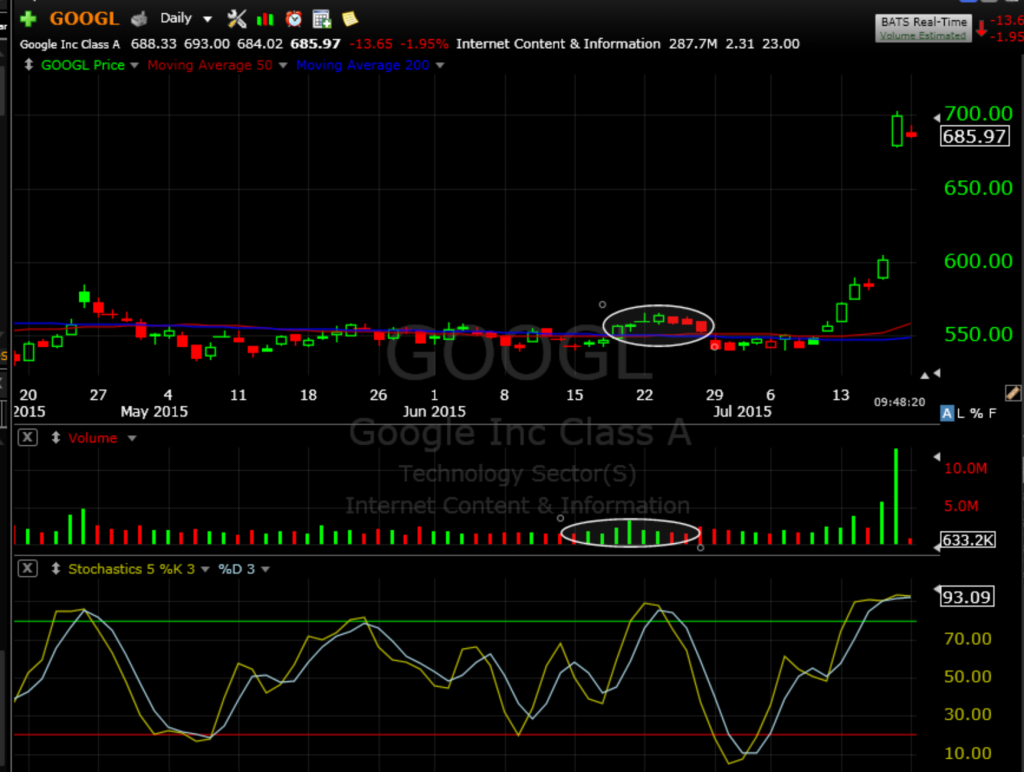Screen dimensions: 1024x772
Task: Click the 650.00 price axis label
Action: 978,188
